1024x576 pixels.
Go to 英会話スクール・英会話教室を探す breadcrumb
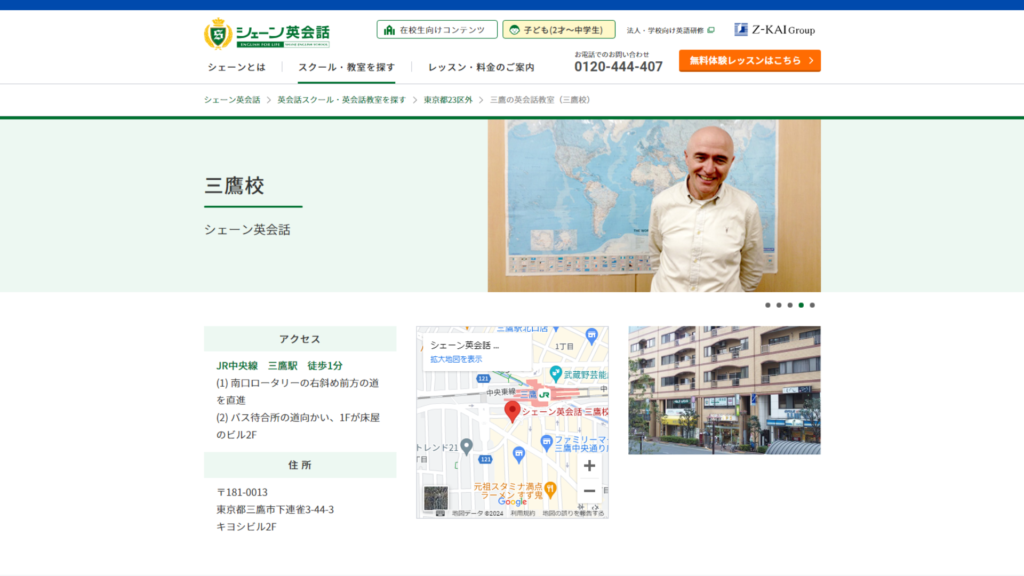pyautogui.click(x=342, y=100)
